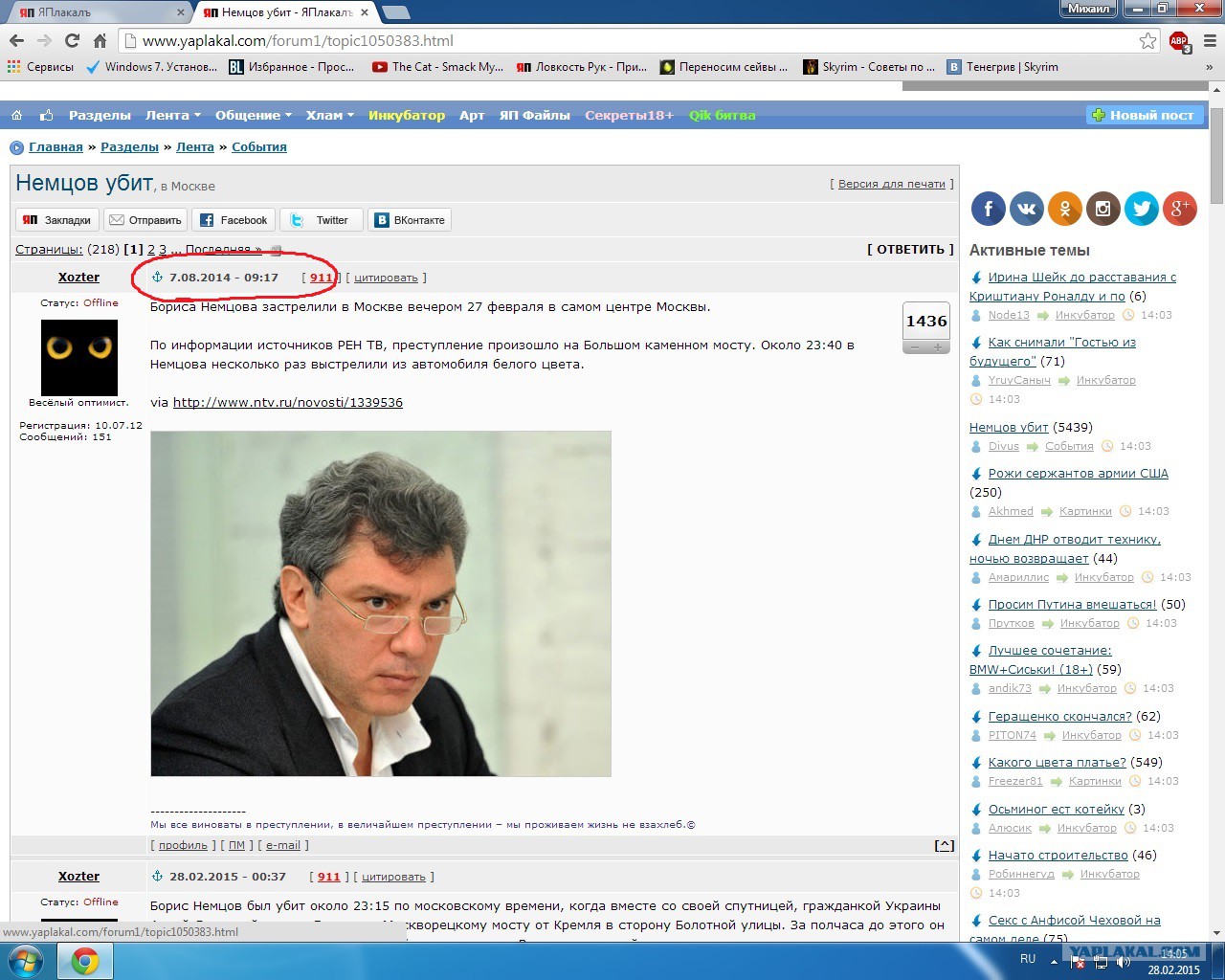Click the anchor icon next to 28.02.2015
1225x980 pixels.
(x=158, y=876)
